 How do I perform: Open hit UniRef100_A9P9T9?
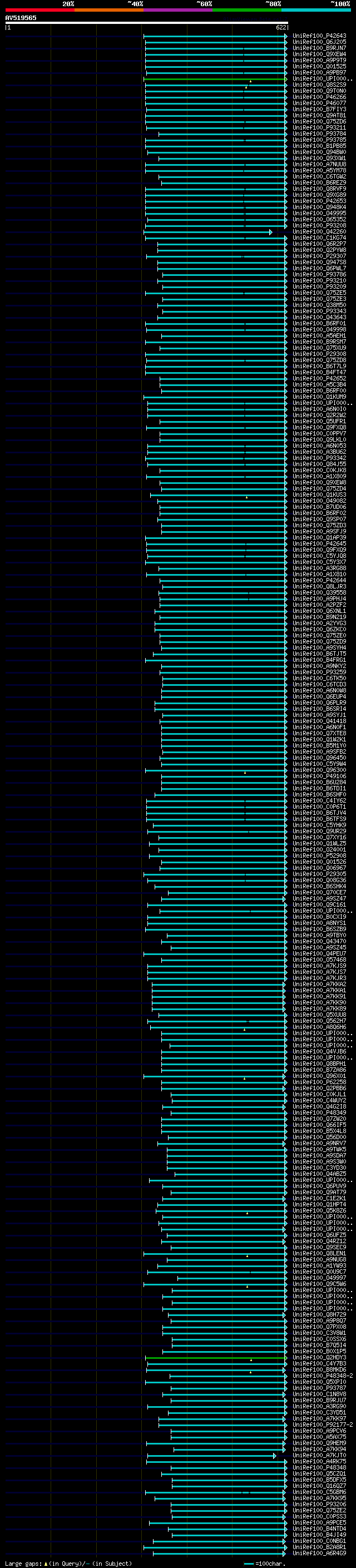click(x=319, y=60)
